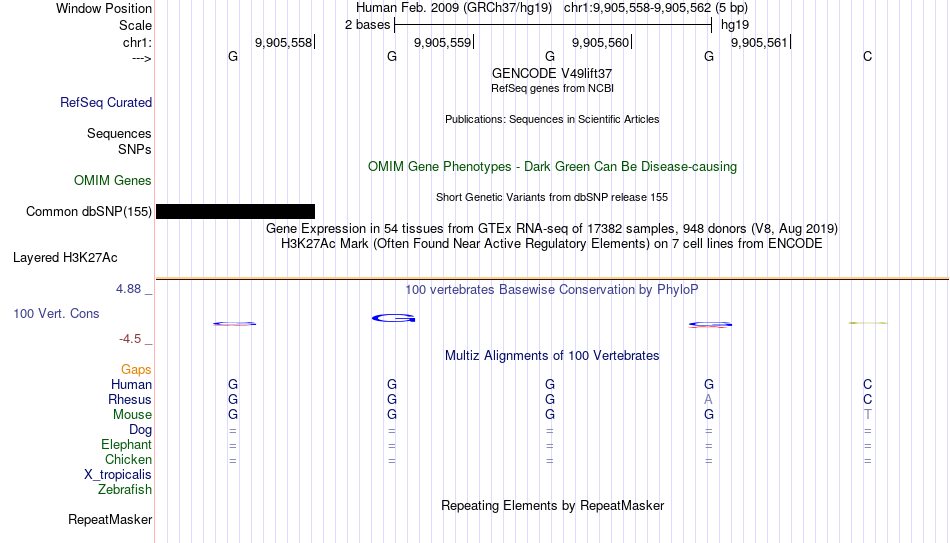Click Publications: Sequences in Scientific Articles title
The height and width of the screenshot is (543, 950).
coord(552,119)
